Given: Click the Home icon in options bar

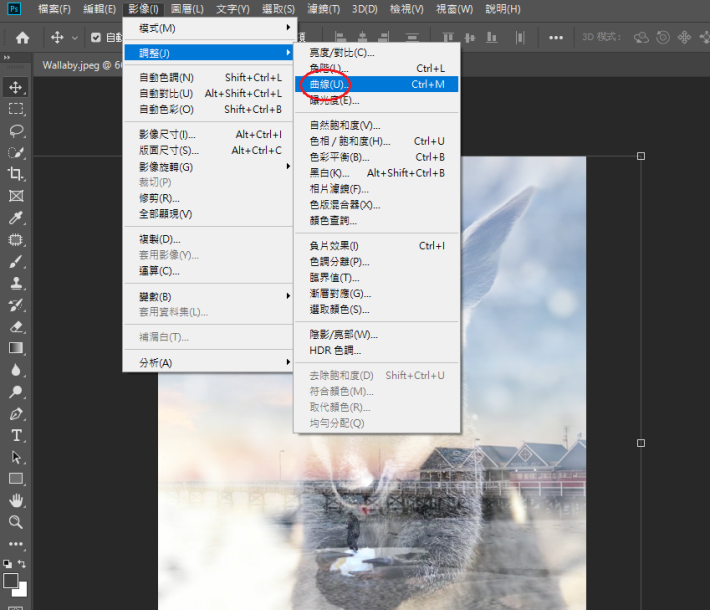Looking at the screenshot, I should [22, 38].
